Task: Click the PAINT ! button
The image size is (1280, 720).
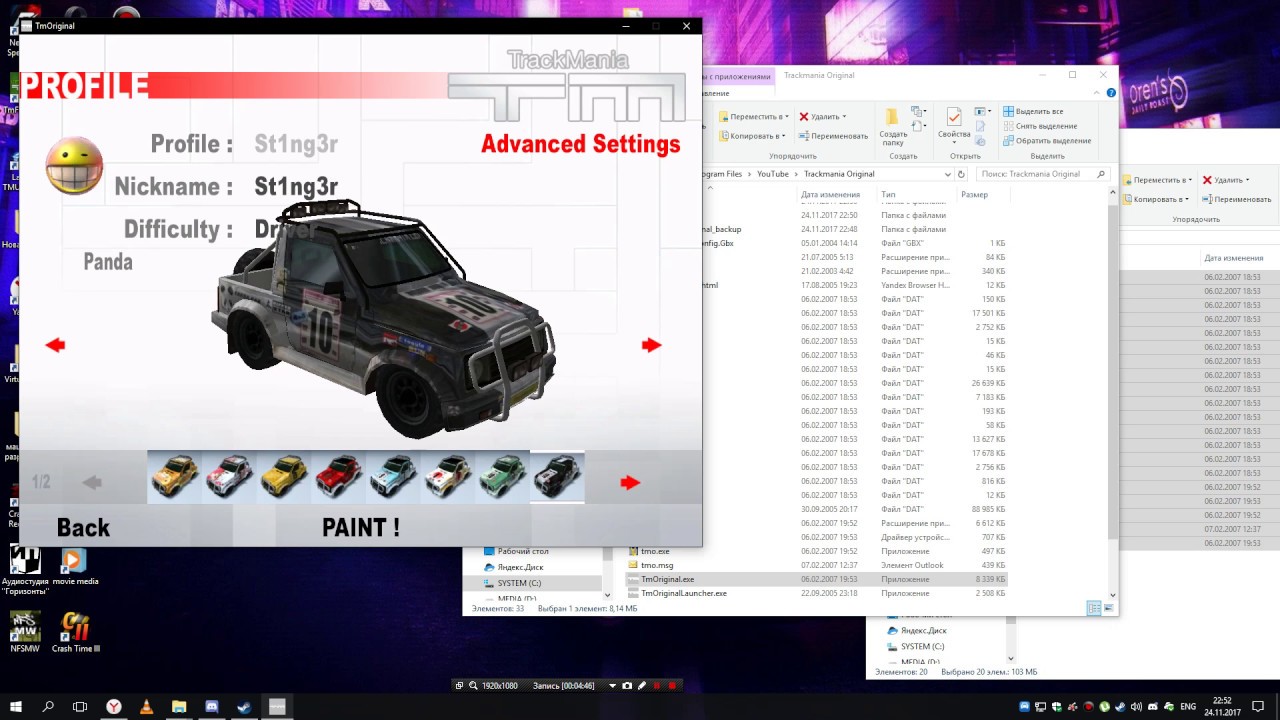Action: click(x=361, y=528)
